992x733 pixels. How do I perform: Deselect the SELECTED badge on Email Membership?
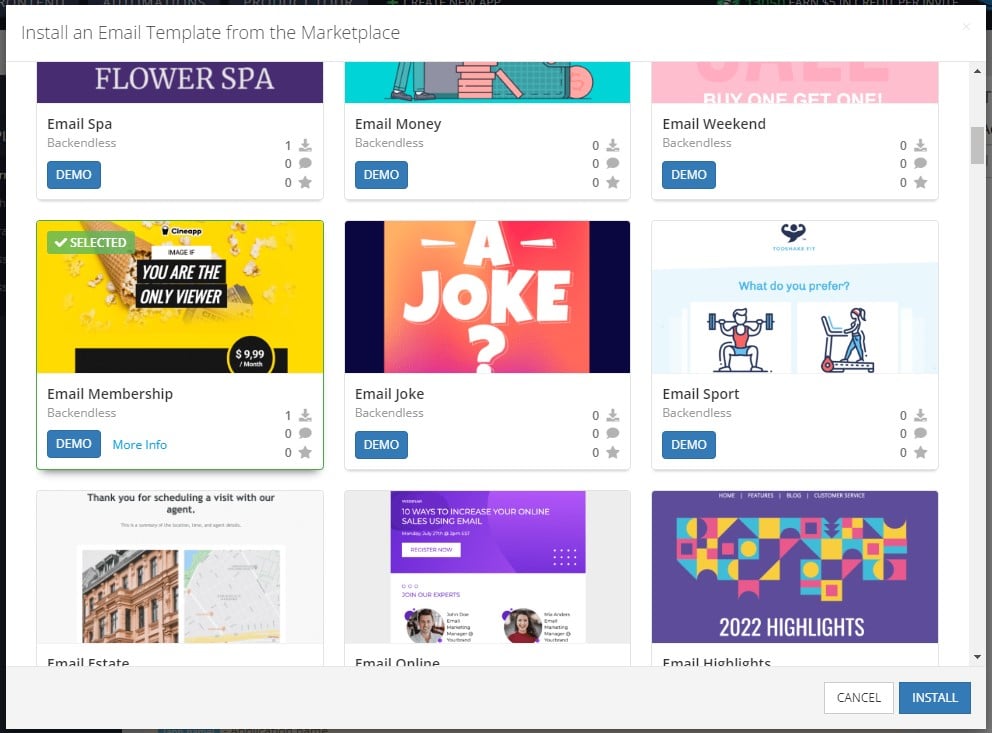(90, 242)
